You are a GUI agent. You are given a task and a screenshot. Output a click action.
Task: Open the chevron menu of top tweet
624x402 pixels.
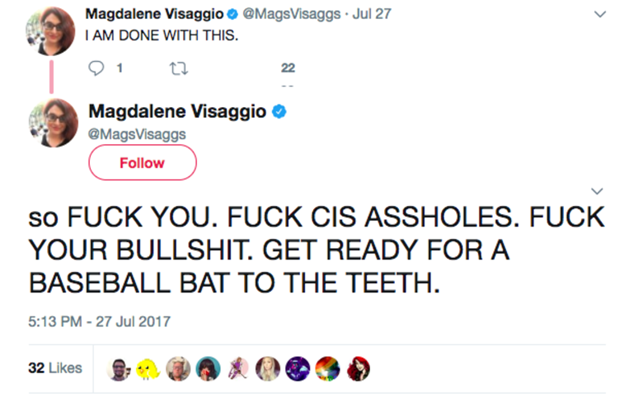600,14
